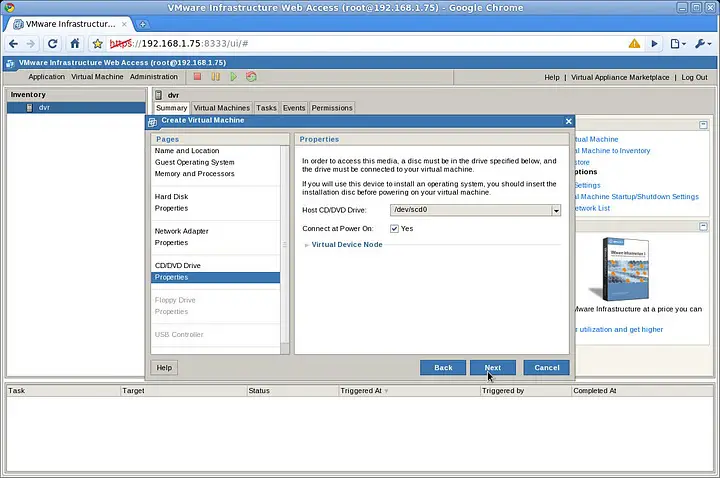Click the yellow security warning triangle icon
720x478 pixels.
point(634,44)
